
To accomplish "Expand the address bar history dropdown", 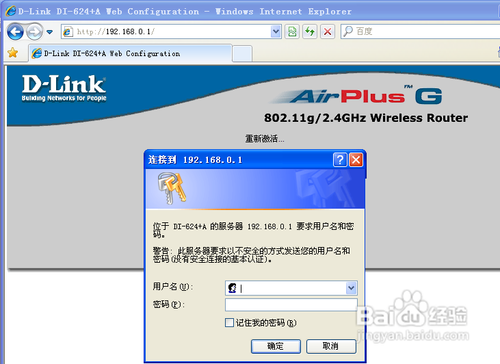I will click(x=276, y=32).
